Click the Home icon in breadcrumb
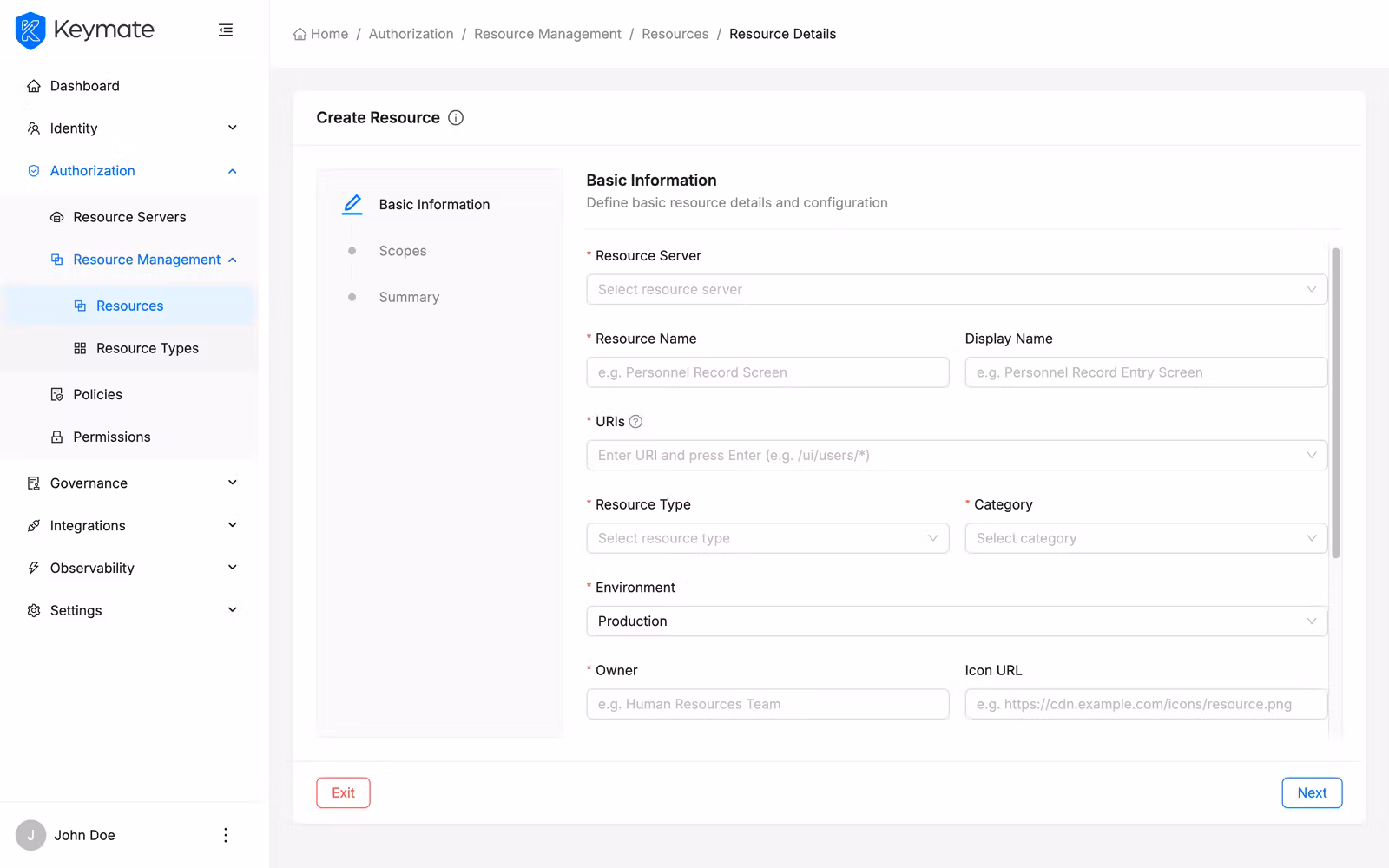 coord(300,35)
